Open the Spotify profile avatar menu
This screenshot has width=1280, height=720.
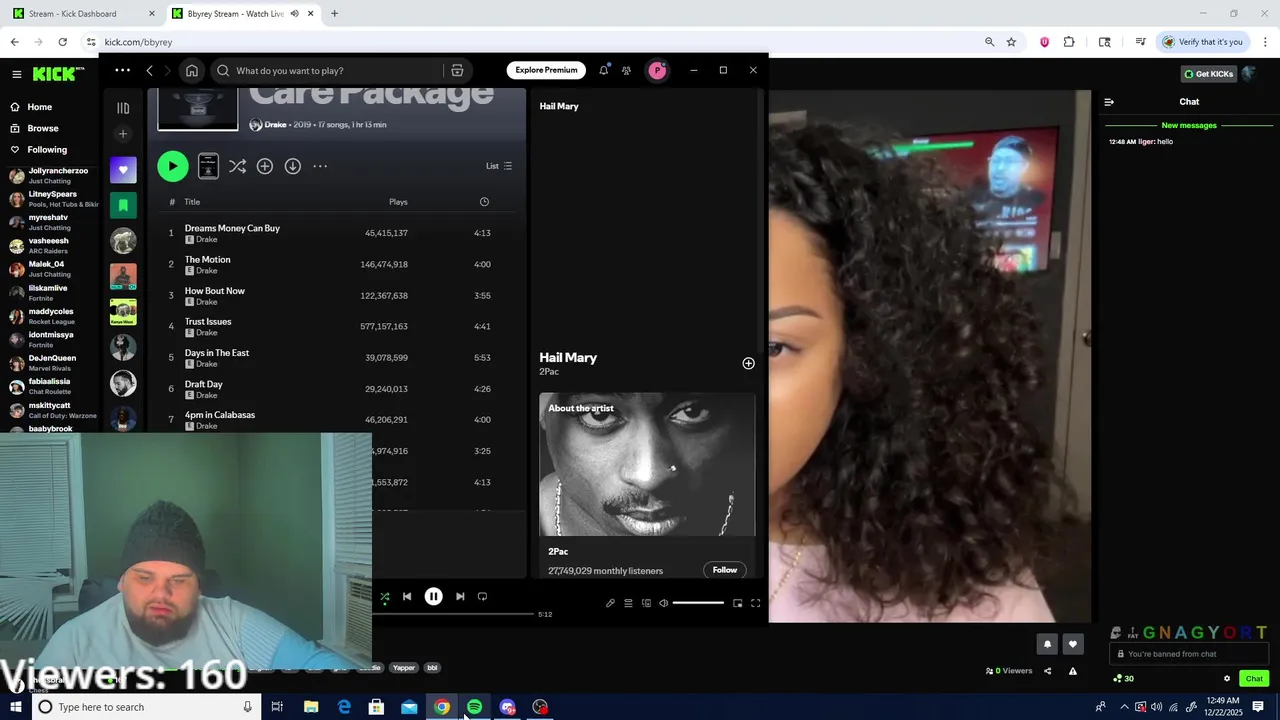(x=657, y=70)
